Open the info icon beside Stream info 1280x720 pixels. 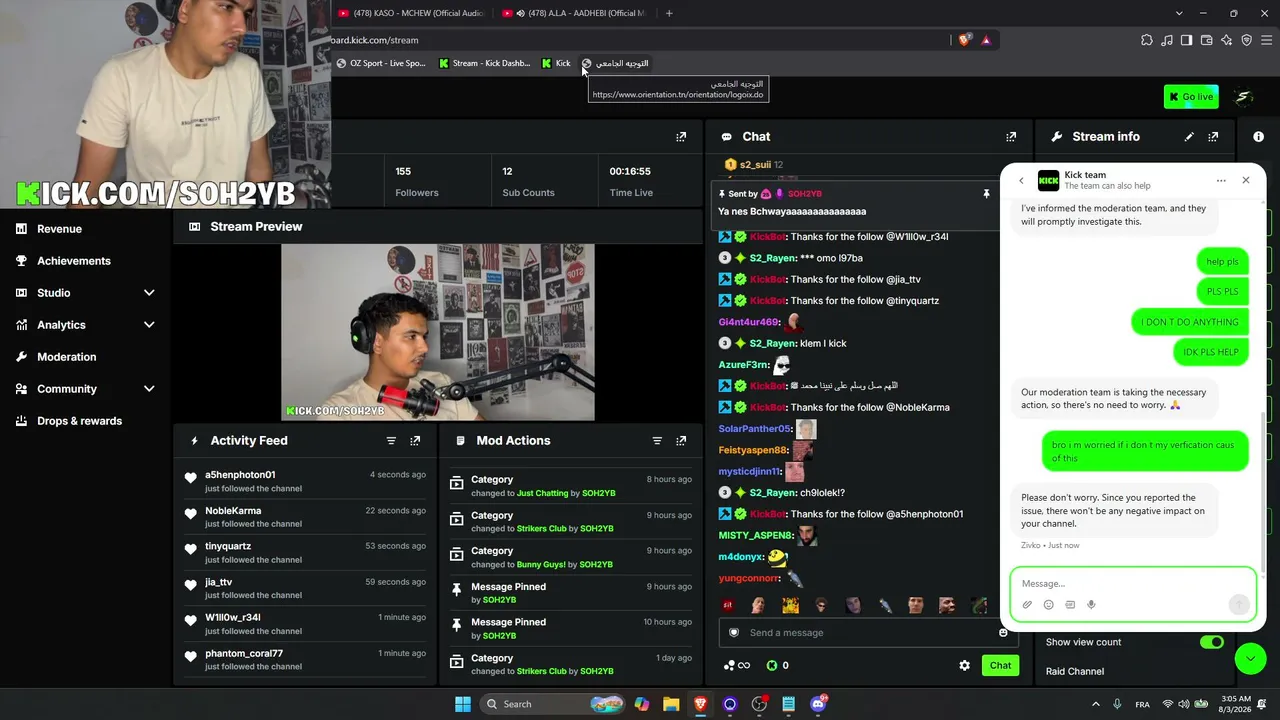point(1259,137)
